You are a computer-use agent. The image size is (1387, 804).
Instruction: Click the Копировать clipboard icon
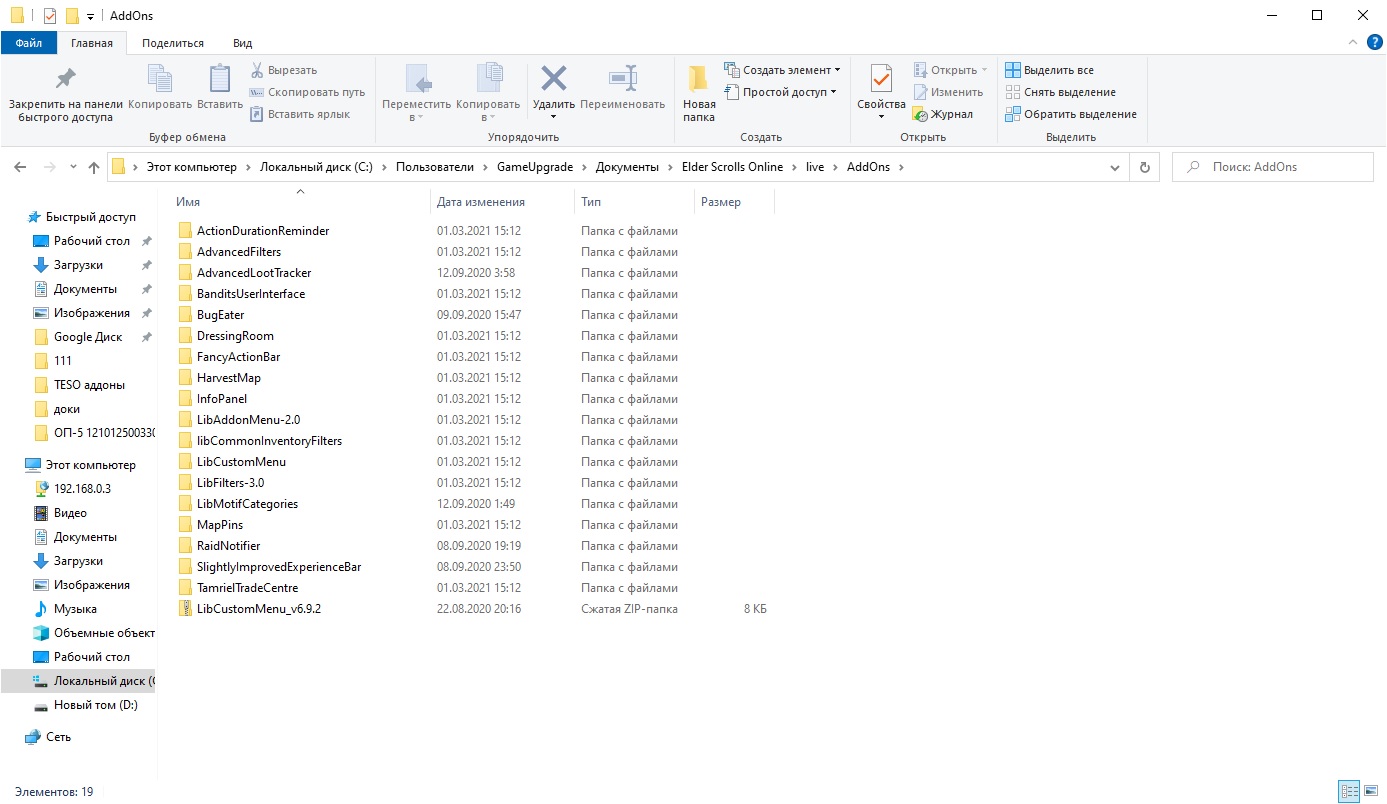(x=160, y=87)
